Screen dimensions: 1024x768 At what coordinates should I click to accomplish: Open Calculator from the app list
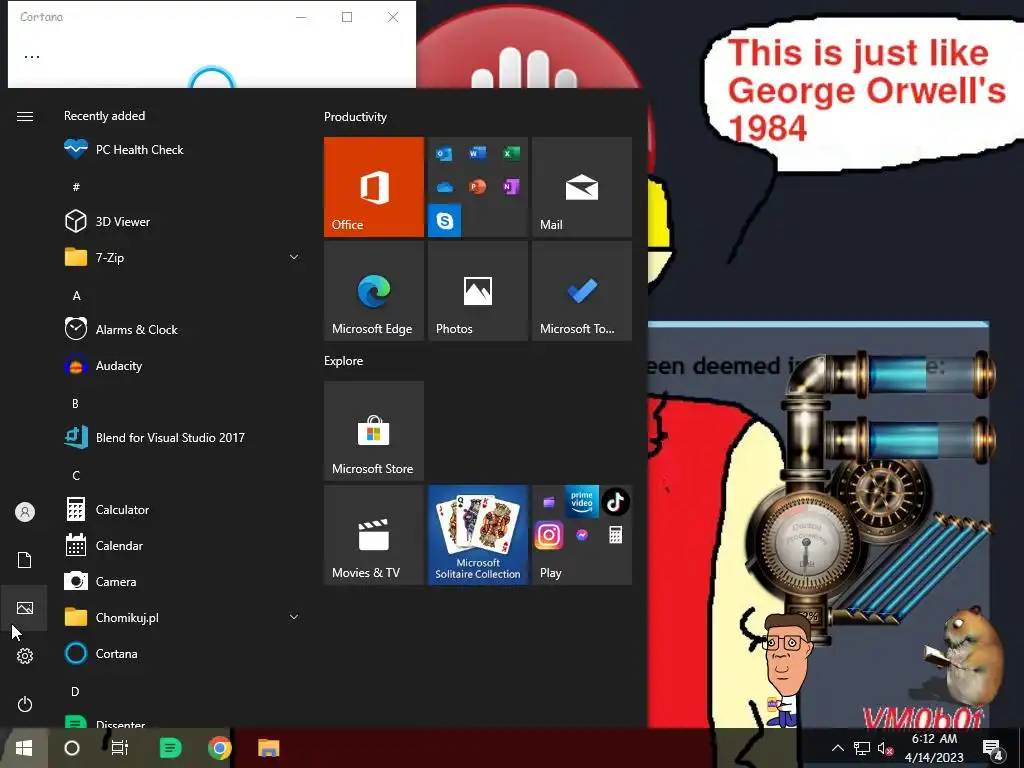(183, 509)
